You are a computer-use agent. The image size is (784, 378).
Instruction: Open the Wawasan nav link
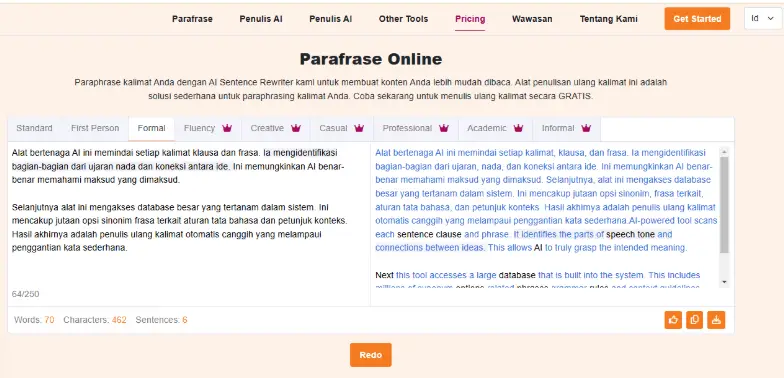pyautogui.click(x=532, y=19)
